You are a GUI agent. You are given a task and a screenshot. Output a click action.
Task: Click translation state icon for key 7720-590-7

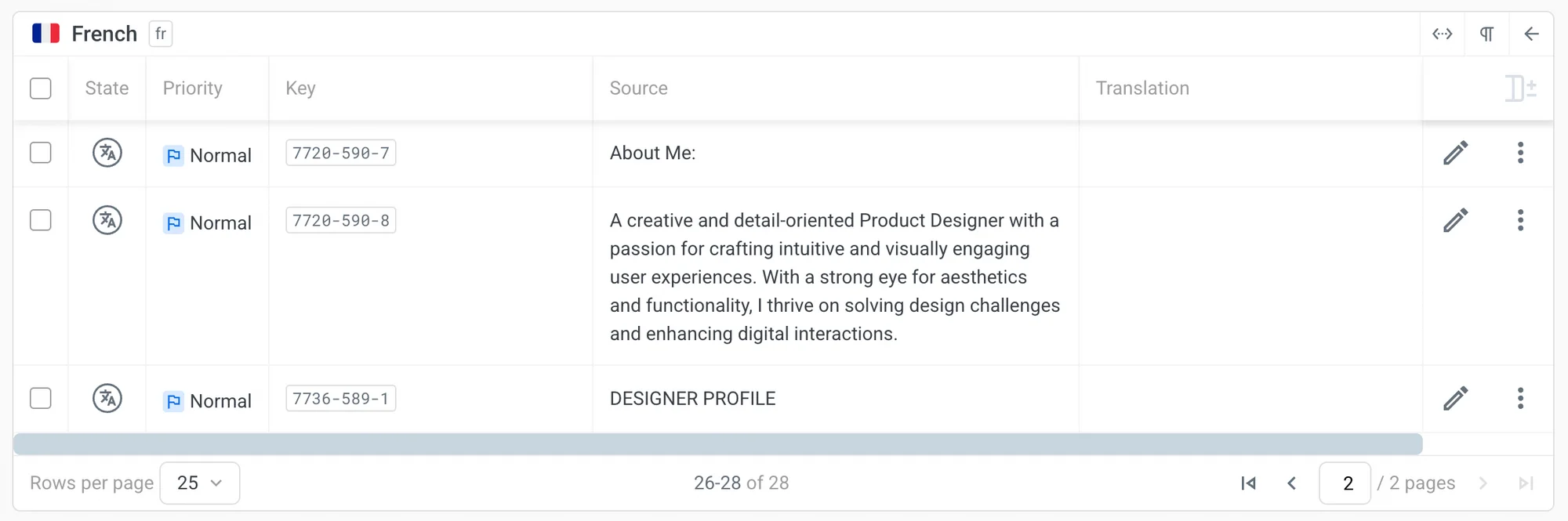coord(107,153)
